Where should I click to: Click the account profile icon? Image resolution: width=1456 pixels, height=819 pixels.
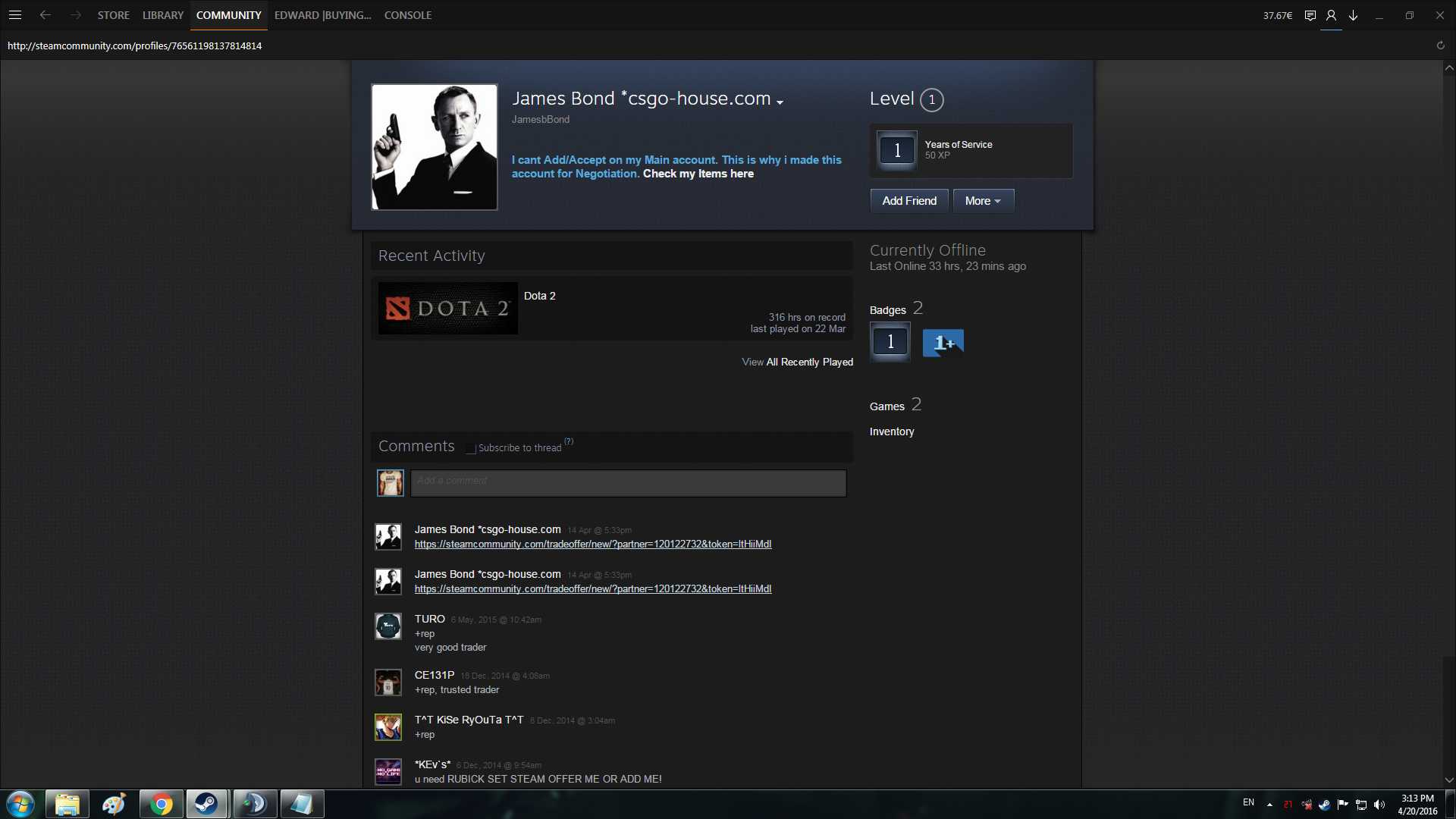click(1331, 15)
